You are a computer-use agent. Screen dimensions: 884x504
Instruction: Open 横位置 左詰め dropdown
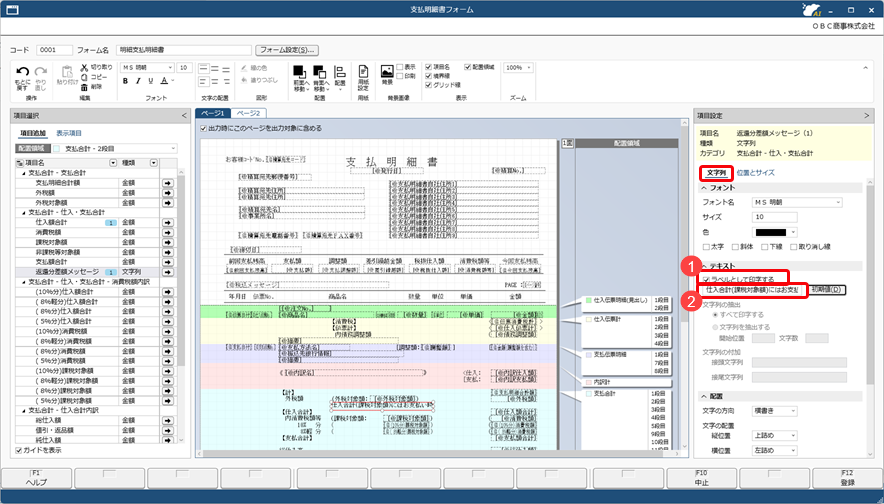click(x=793, y=450)
